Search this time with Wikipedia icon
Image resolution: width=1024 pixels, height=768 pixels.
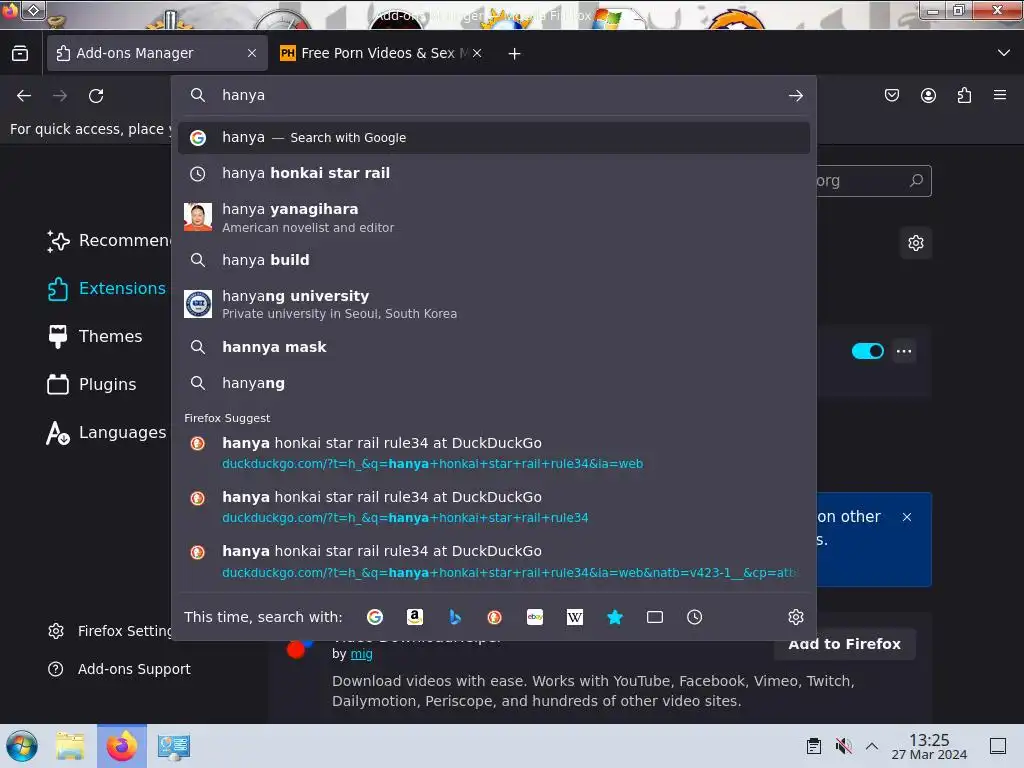[575, 617]
